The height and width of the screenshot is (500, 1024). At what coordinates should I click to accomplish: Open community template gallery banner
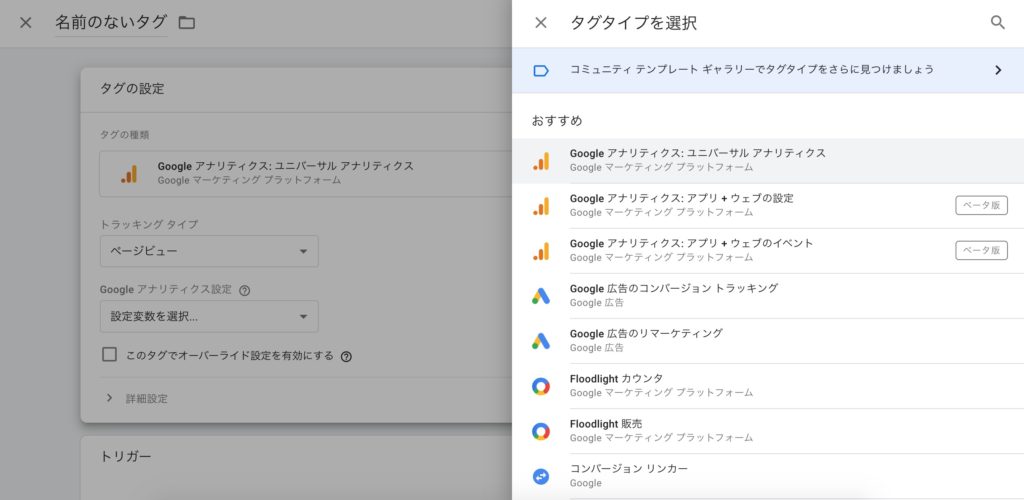(767, 70)
